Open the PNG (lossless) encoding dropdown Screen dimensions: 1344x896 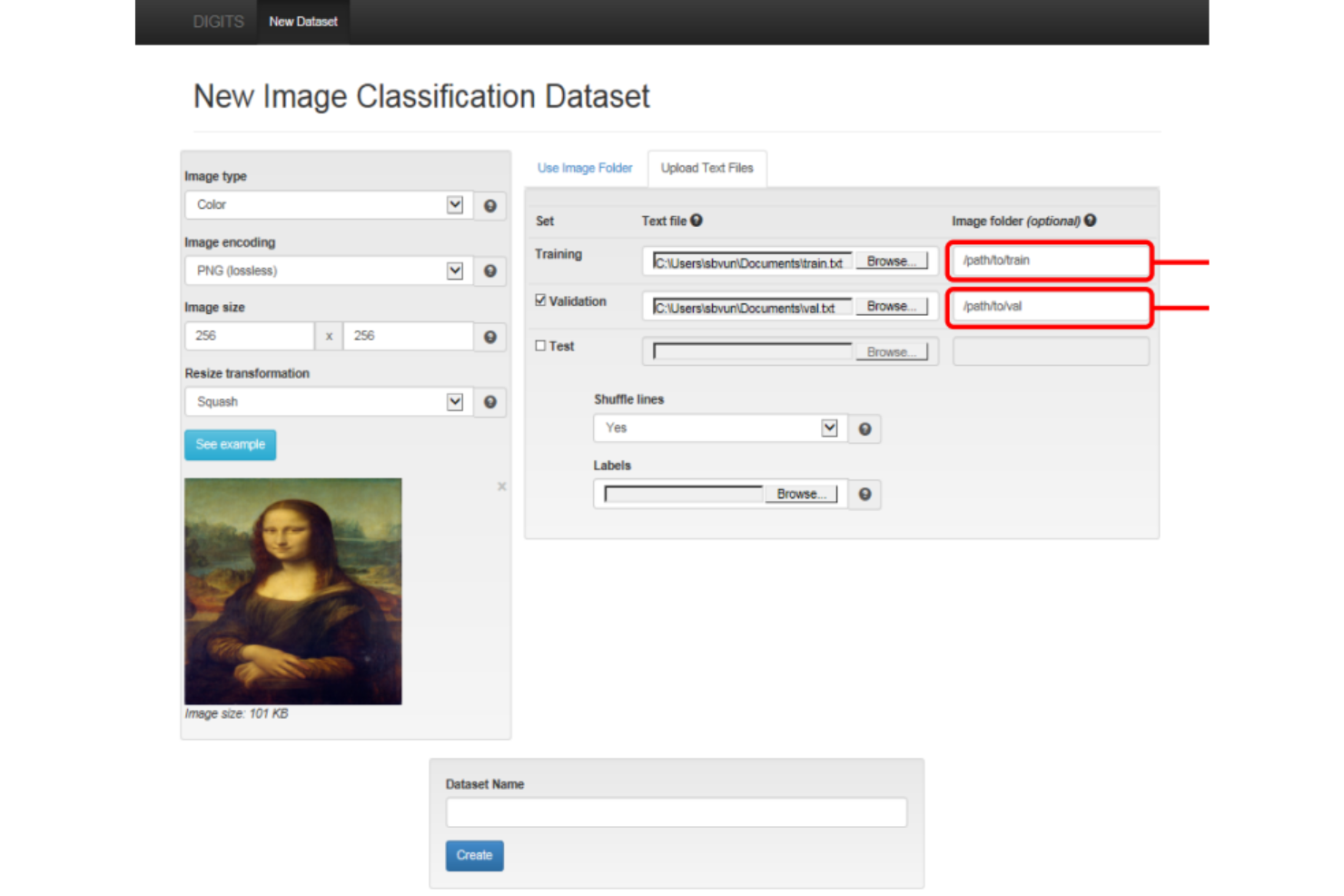click(x=453, y=270)
